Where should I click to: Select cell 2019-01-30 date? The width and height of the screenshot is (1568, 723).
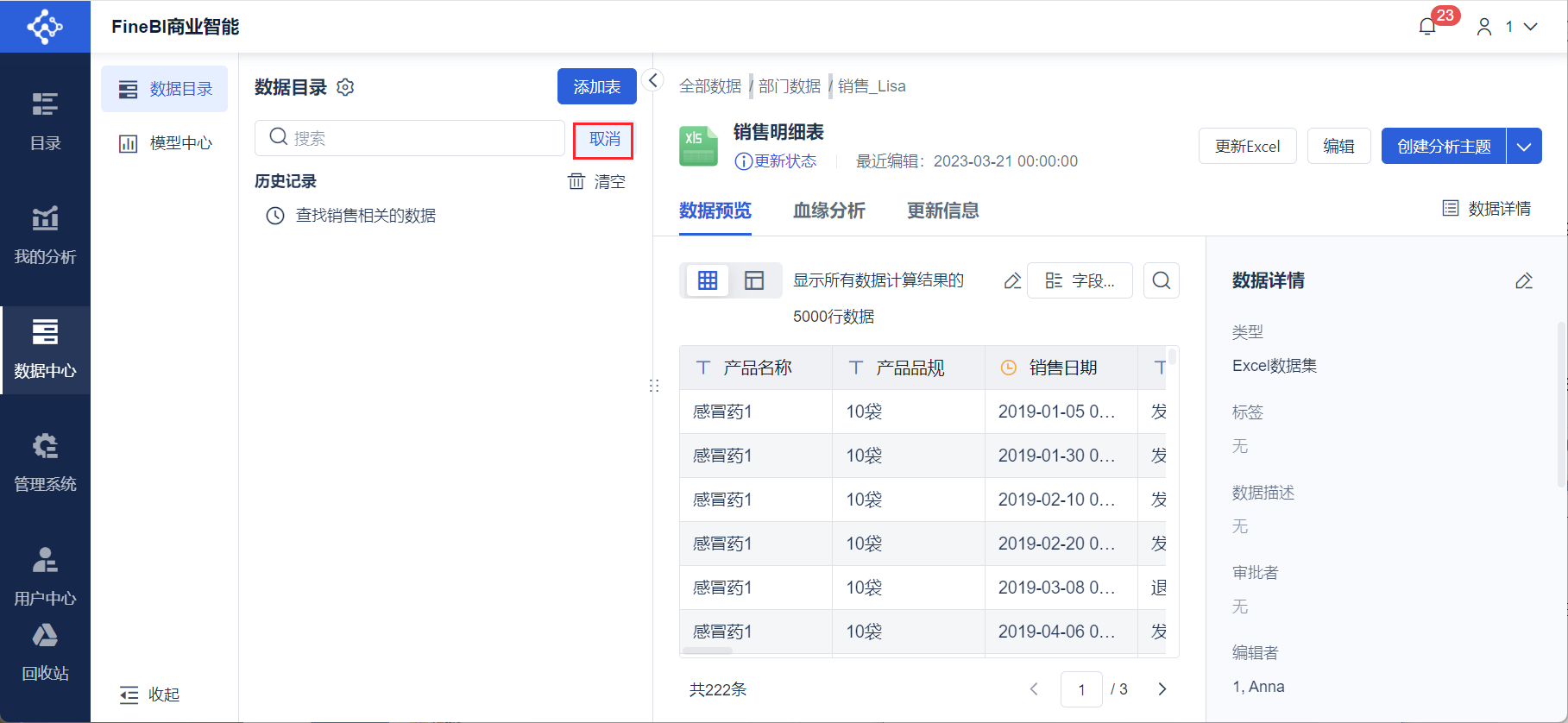tap(1061, 456)
